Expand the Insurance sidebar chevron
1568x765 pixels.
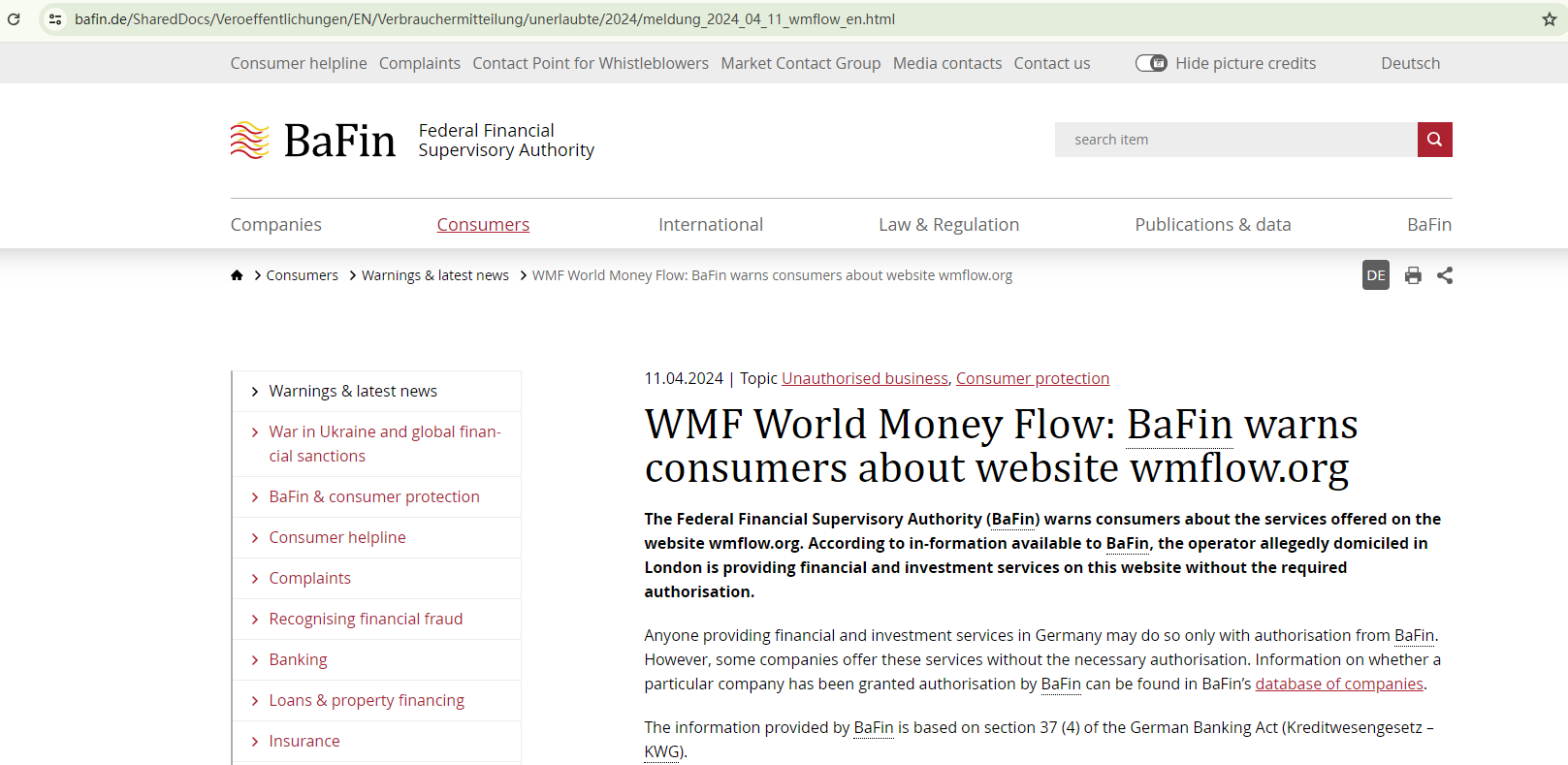pyautogui.click(x=255, y=742)
